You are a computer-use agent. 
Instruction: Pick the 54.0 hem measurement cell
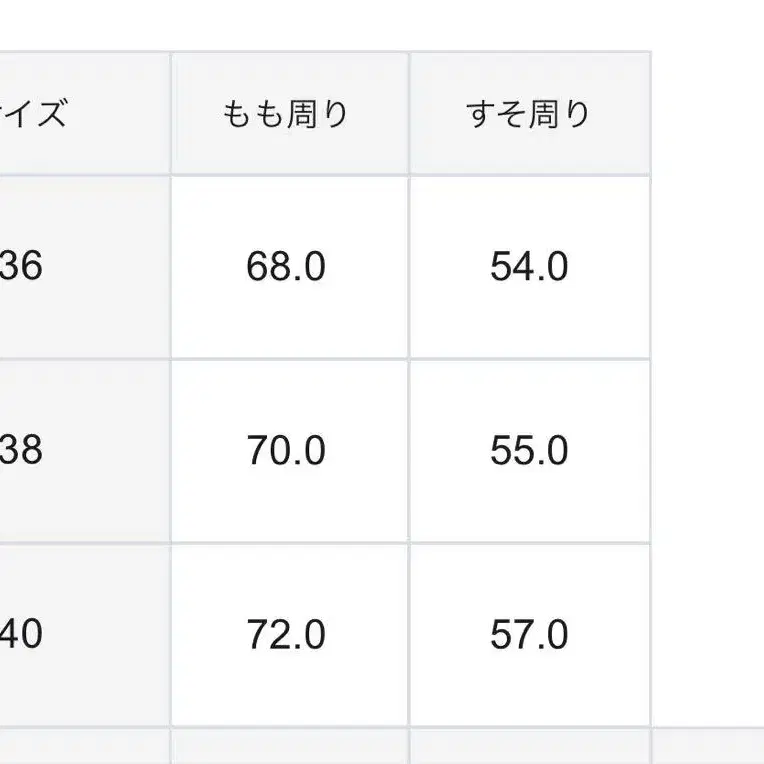[529, 267]
